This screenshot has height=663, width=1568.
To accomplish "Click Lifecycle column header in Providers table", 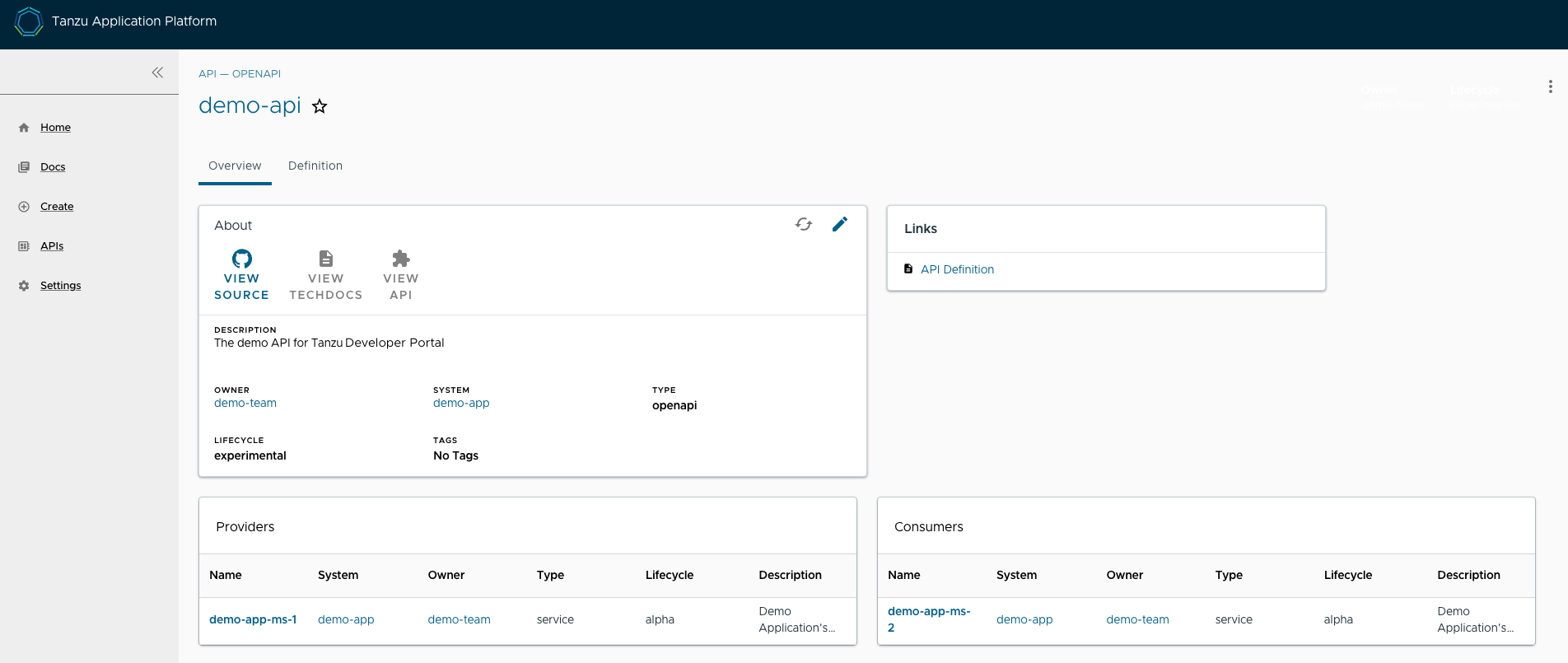I will [670, 575].
